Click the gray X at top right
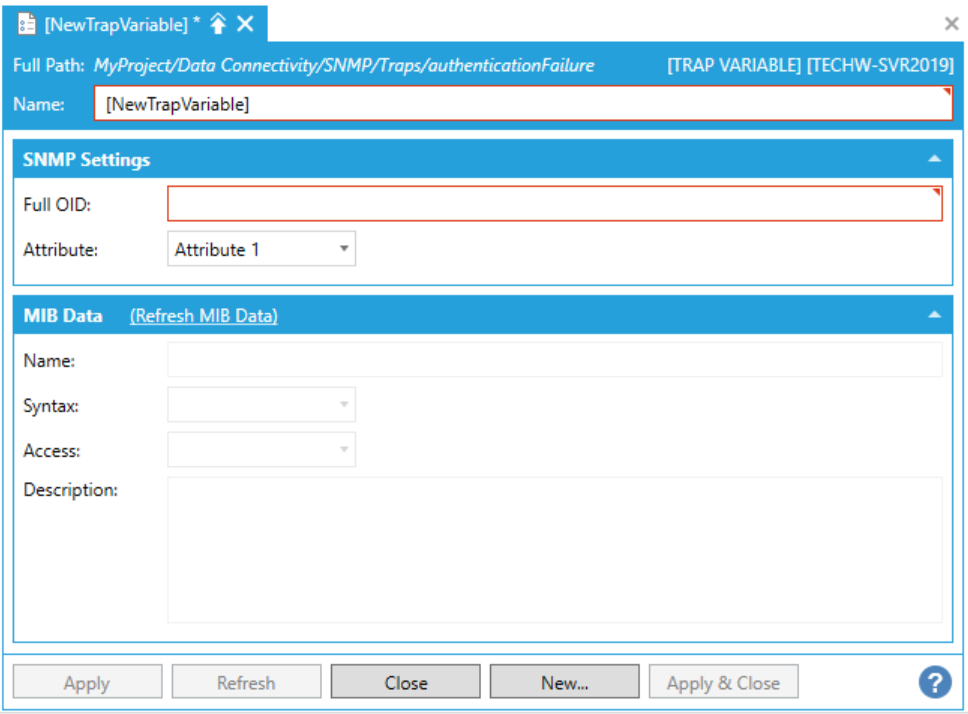The image size is (968, 714). 952,23
